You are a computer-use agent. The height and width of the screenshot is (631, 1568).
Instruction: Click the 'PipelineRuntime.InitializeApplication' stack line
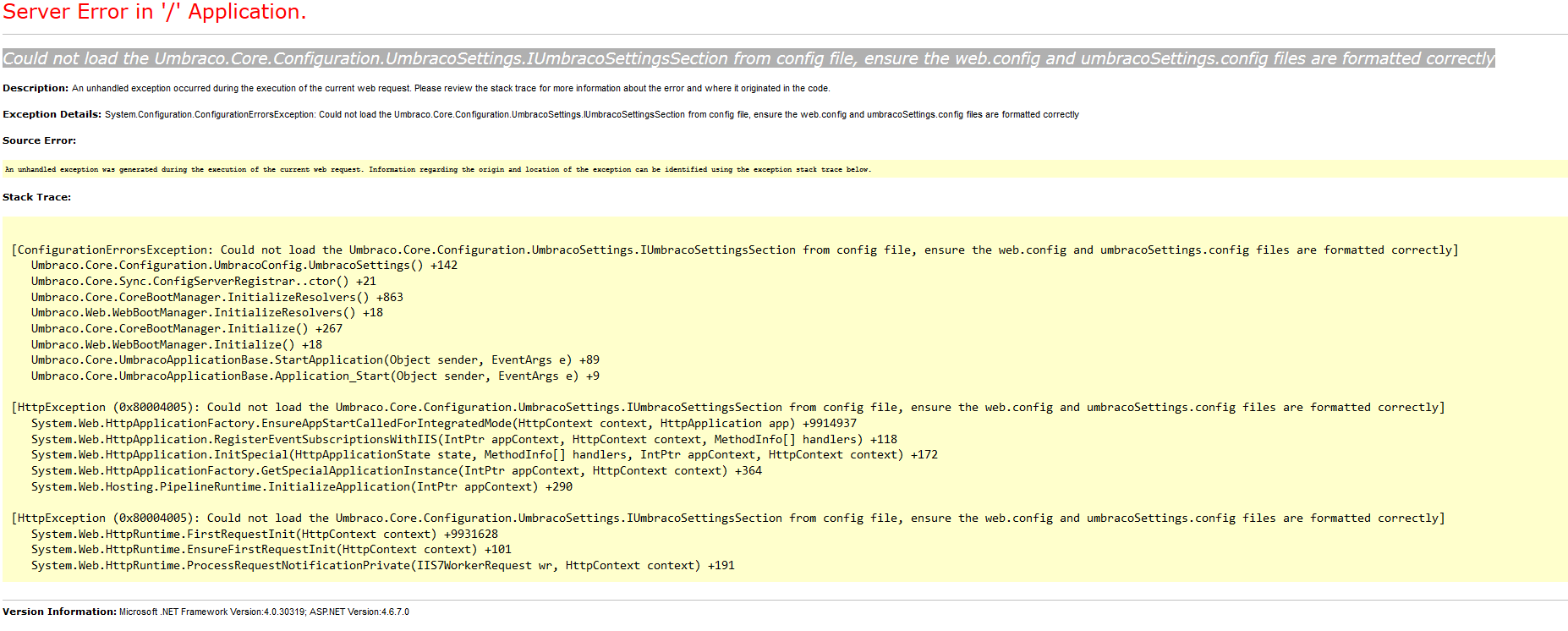(x=301, y=486)
